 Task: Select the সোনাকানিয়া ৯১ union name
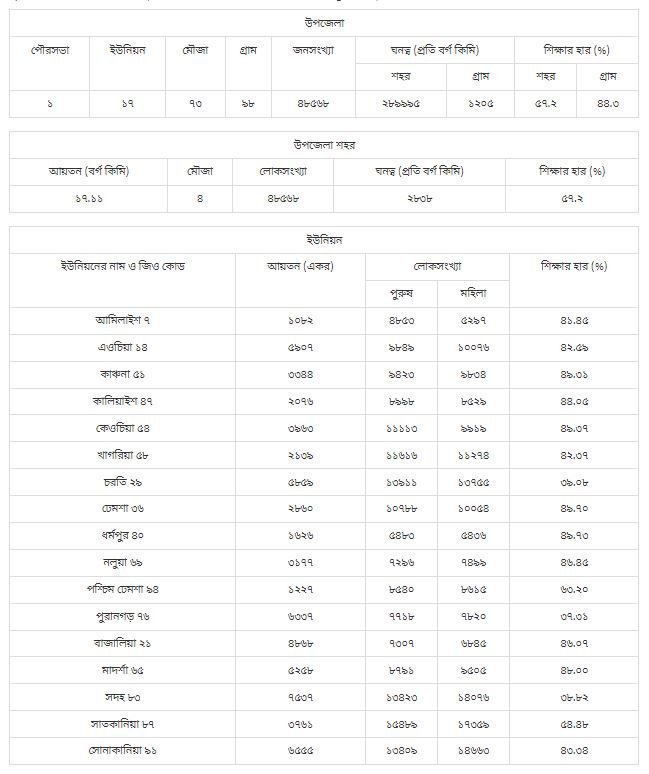point(123,750)
